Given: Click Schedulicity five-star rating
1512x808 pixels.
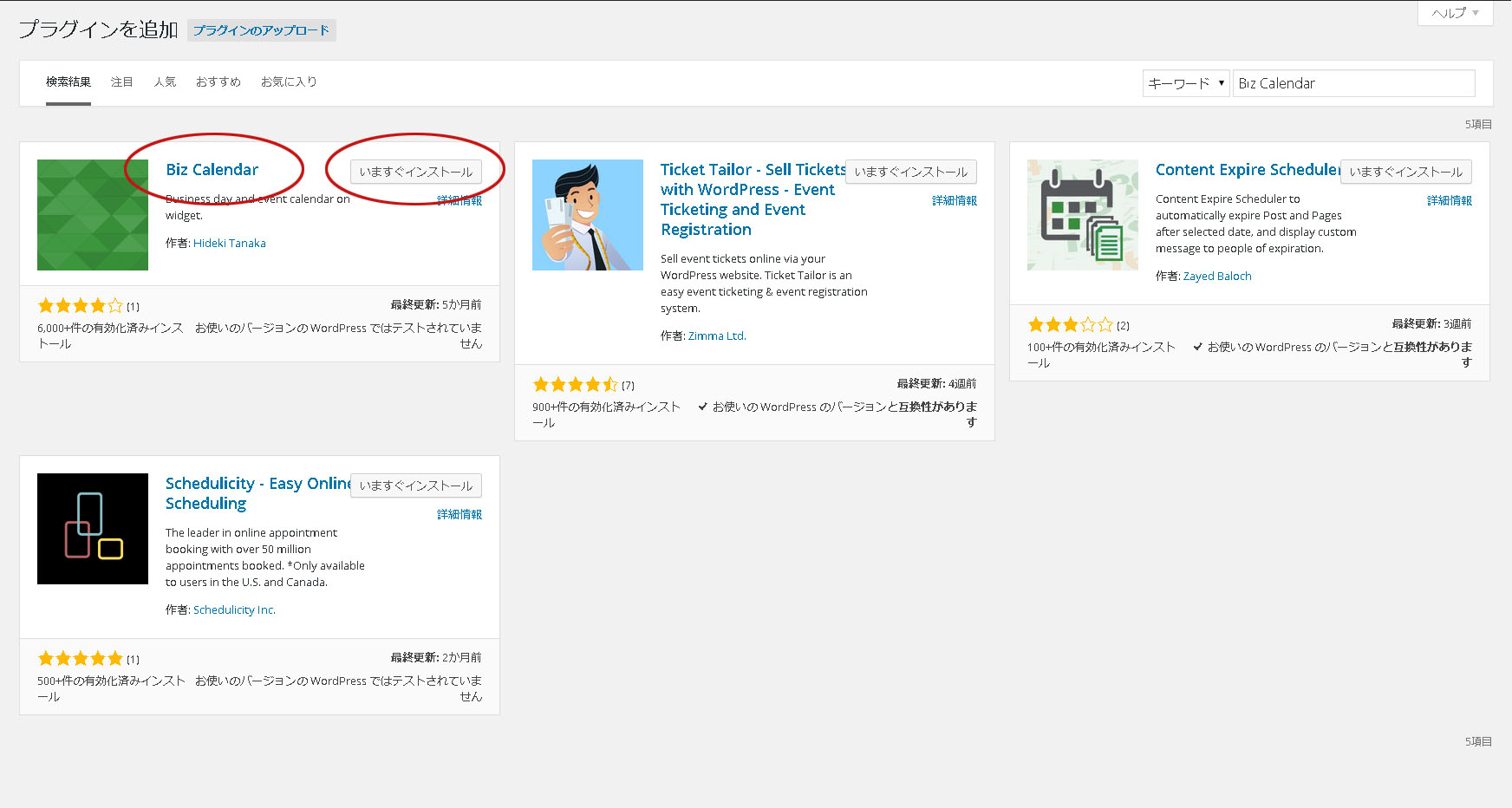Looking at the screenshot, I should click(x=81, y=658).
